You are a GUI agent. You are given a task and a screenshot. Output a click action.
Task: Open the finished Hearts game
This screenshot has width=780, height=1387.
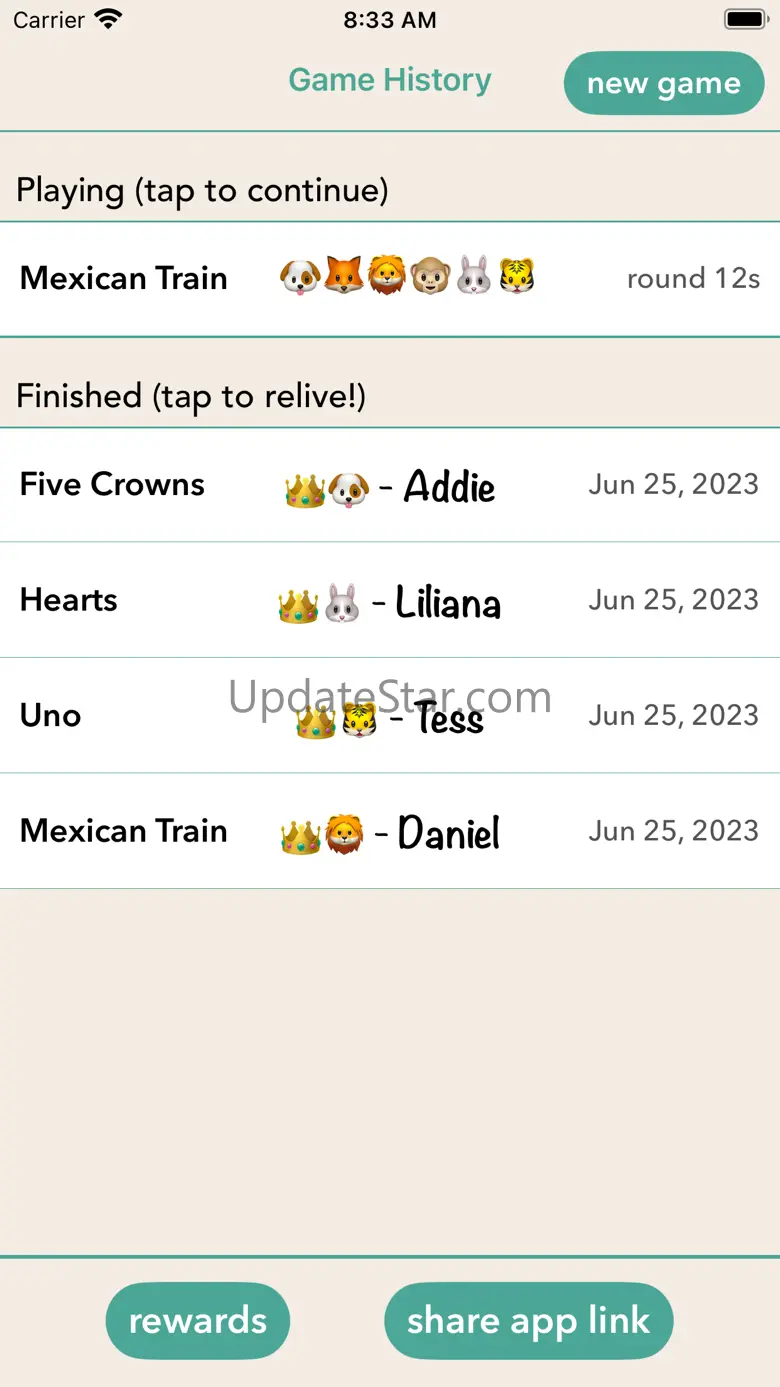pos(69,600)
